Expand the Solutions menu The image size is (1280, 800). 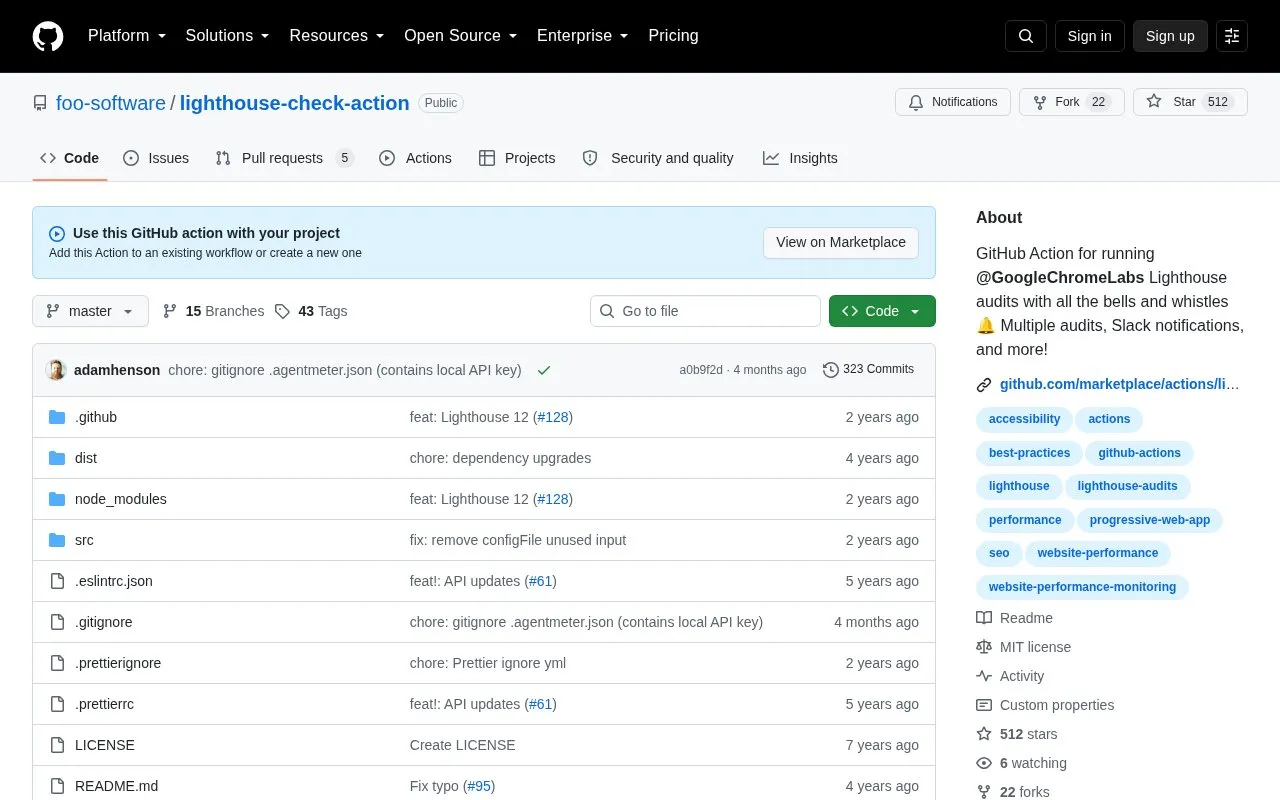click(x=227, y=36)
